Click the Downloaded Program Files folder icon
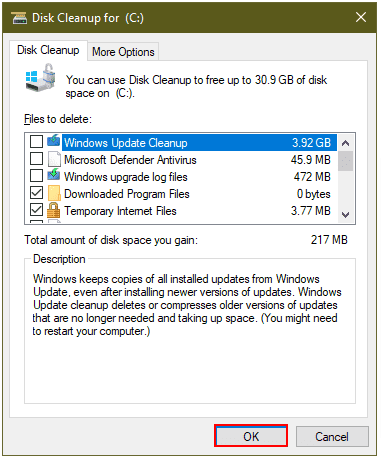381x457 pixels. coord(54,193)
